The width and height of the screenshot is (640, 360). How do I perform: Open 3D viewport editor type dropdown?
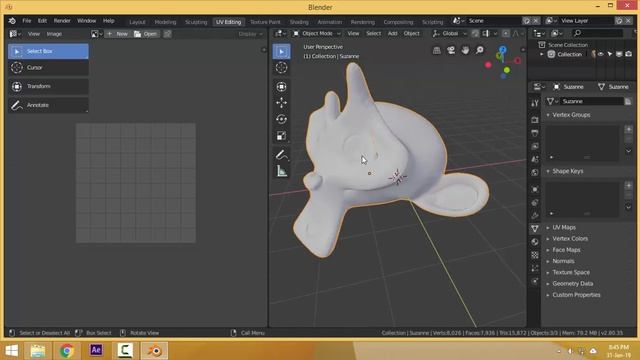coord(280,33)
